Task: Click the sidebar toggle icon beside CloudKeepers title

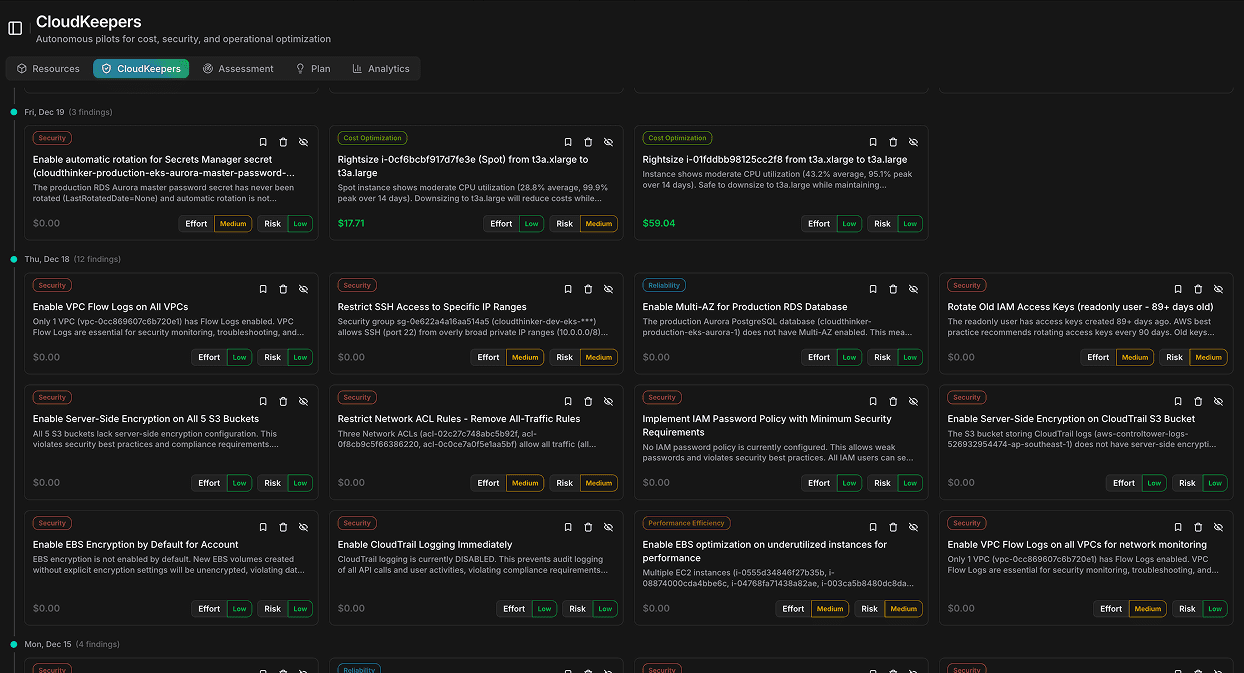Action: [14, 28]
